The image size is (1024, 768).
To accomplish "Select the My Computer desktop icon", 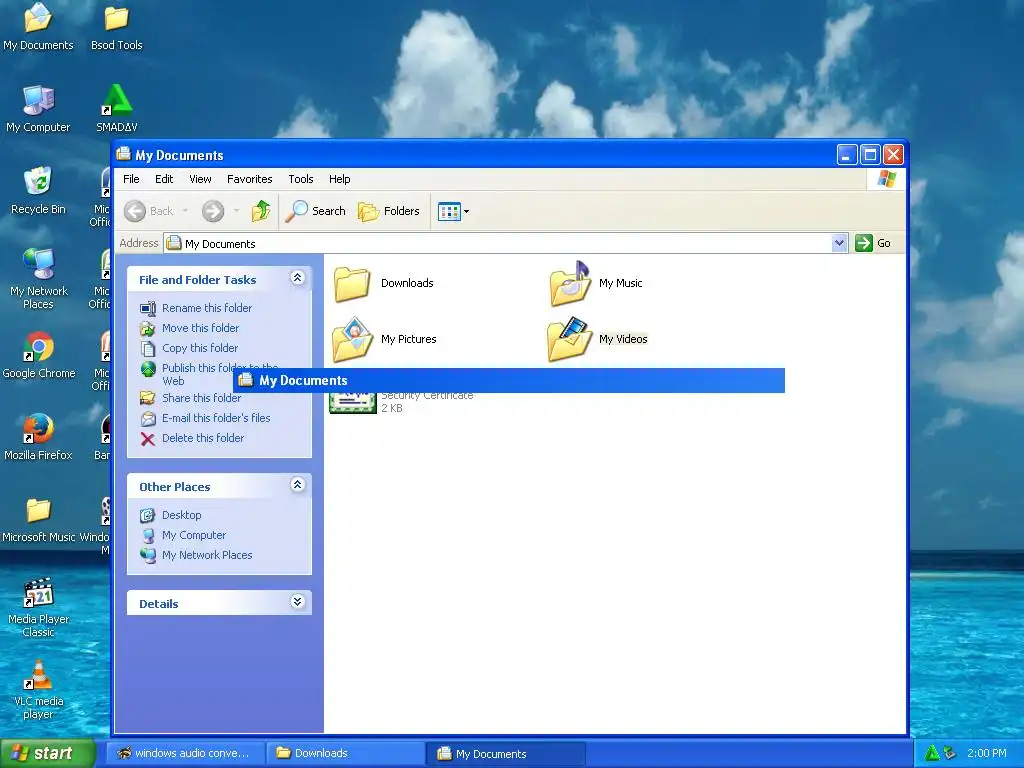I will tap(38, 109).
